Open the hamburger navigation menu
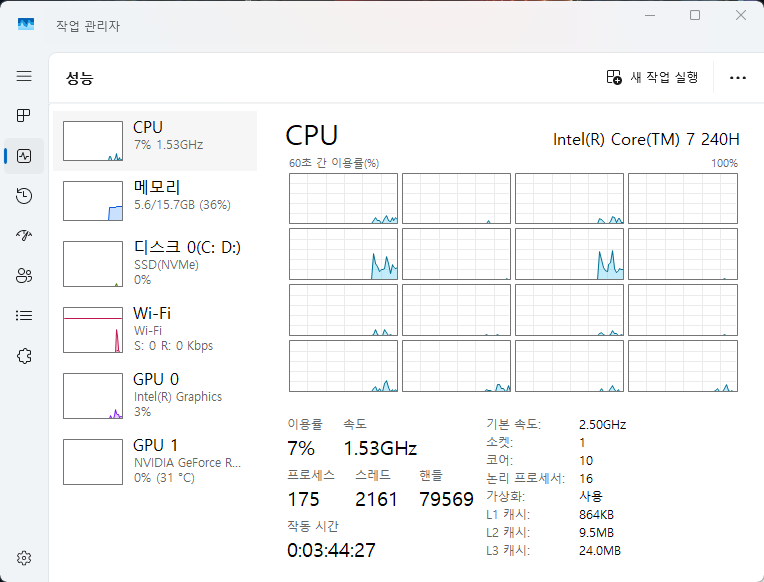 tap(24, 76)
